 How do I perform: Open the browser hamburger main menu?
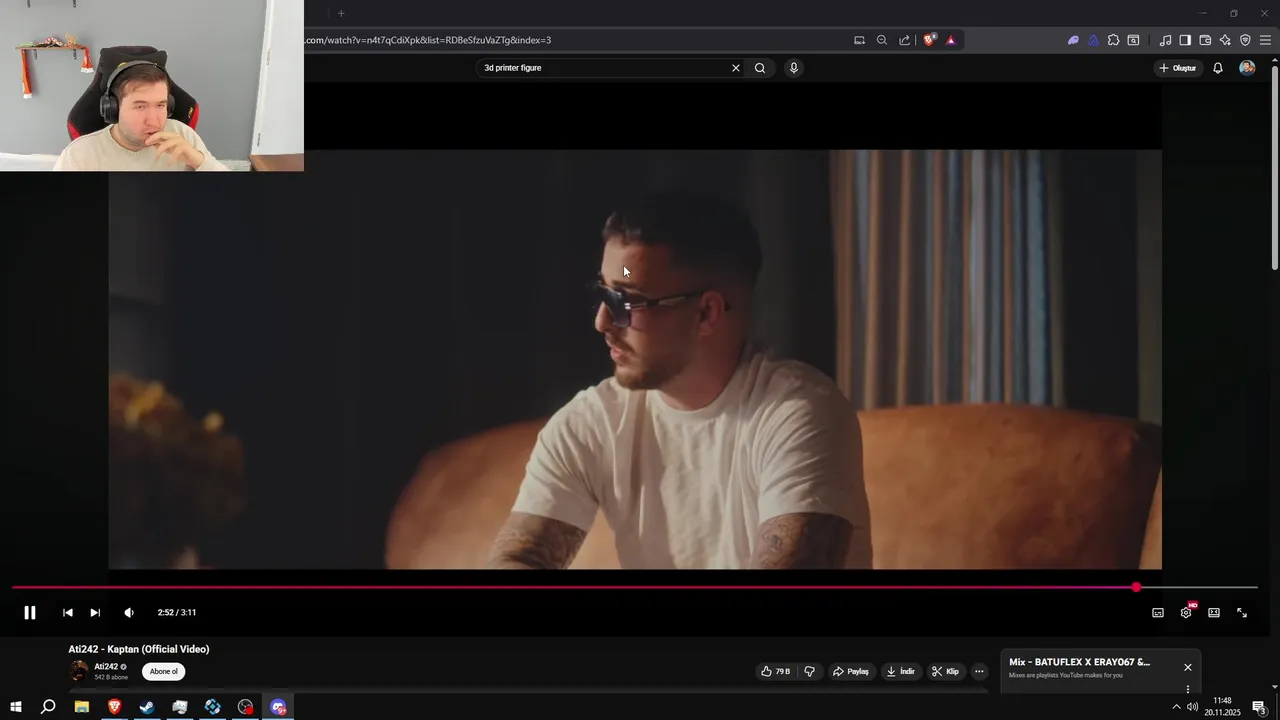tap(1265, 40)
